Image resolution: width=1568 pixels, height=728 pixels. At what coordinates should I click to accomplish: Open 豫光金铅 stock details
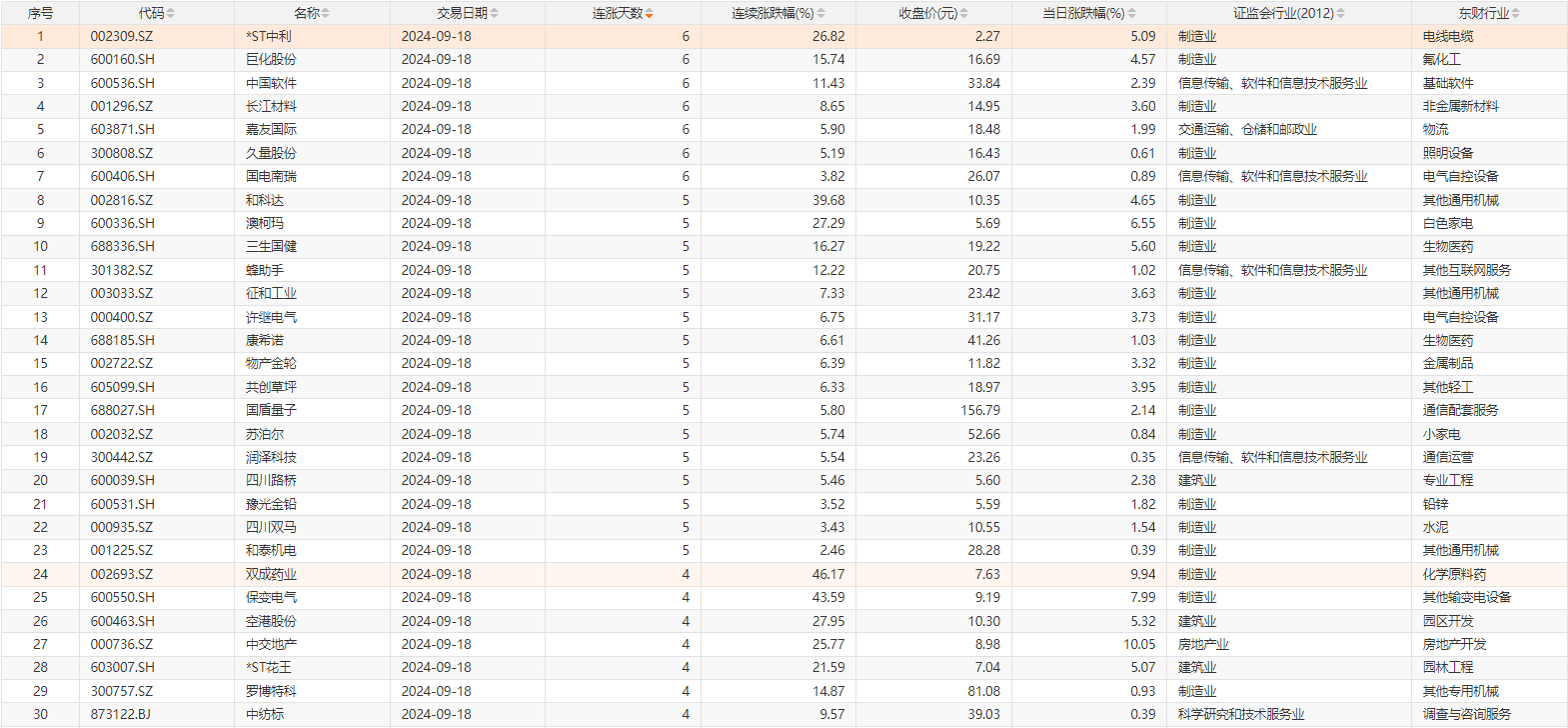(x=271, y=504)
